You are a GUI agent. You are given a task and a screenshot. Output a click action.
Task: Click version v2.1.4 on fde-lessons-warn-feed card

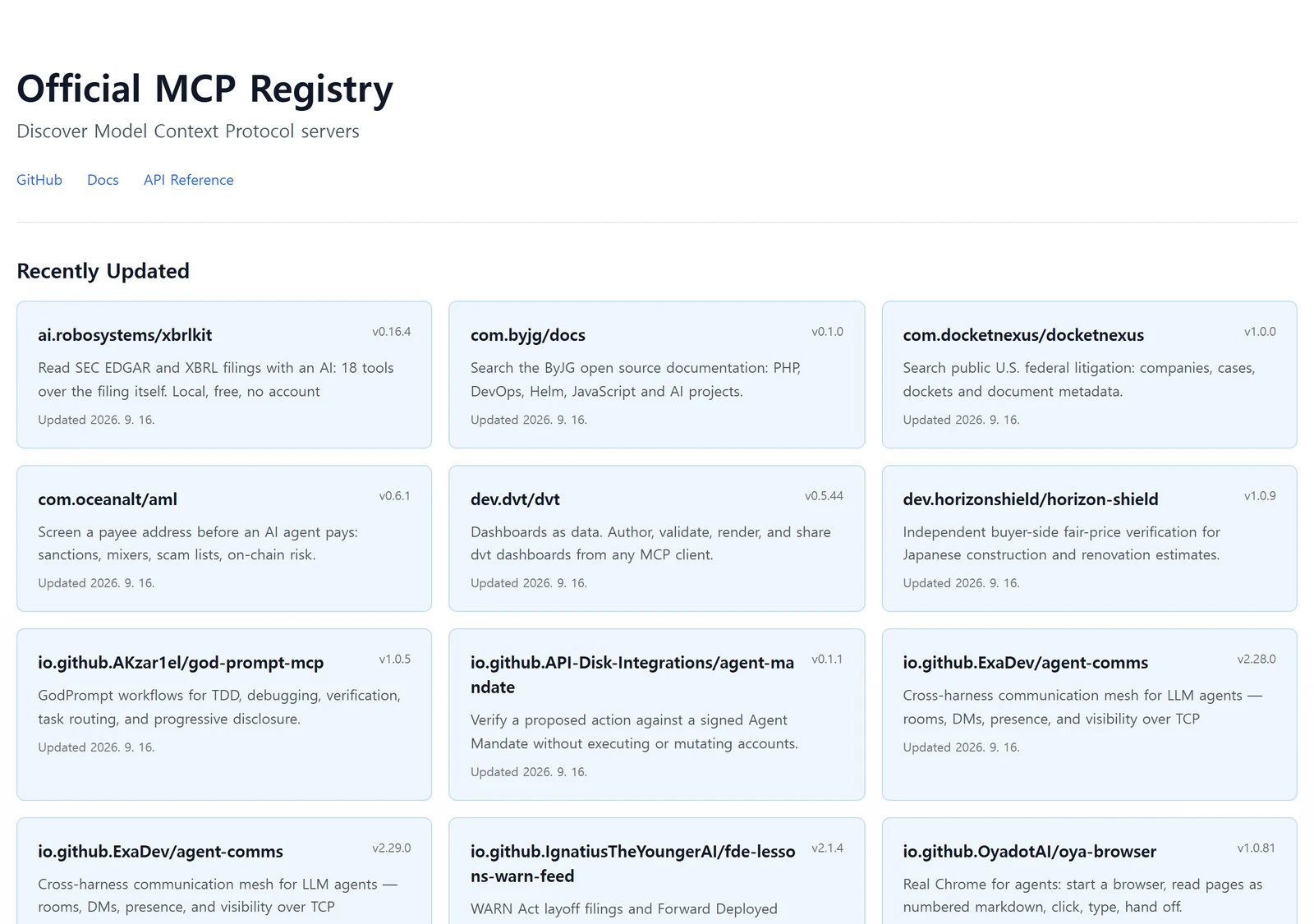tap(828, 848)
